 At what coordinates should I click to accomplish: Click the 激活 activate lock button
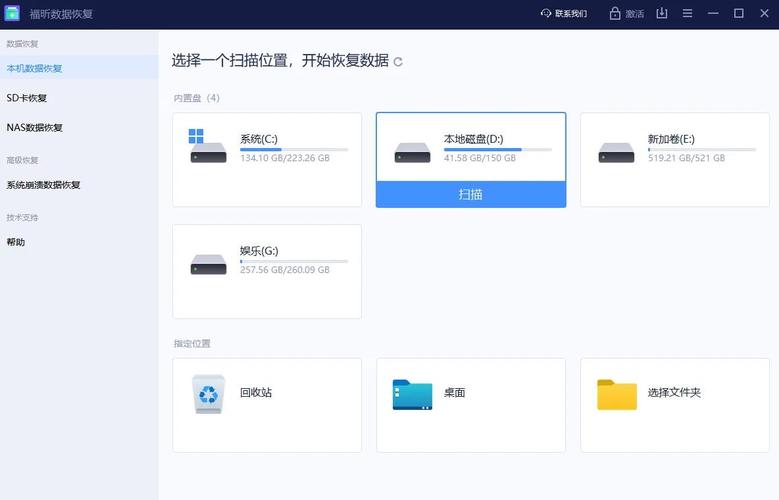[x=627, y=13]
